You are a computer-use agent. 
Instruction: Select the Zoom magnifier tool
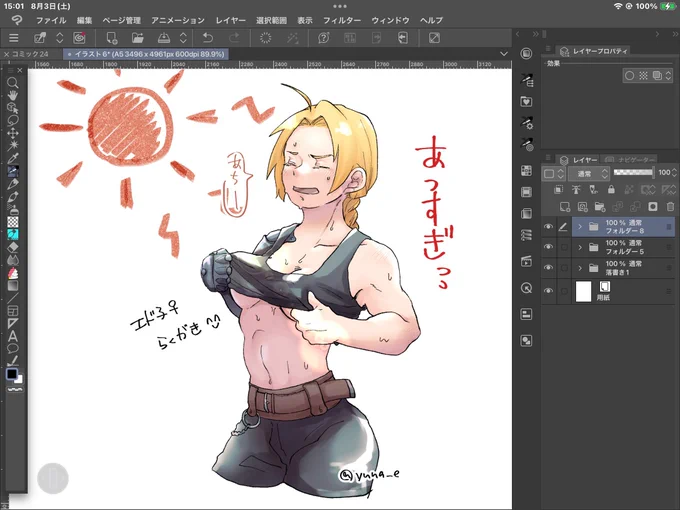coord(13,82)
